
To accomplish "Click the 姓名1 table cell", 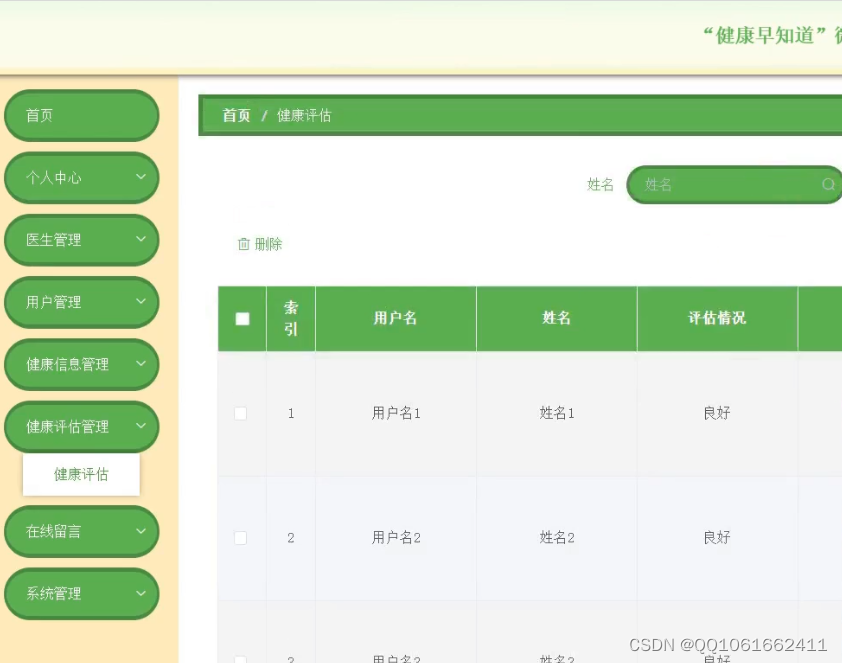I will (x=556, y=412).
